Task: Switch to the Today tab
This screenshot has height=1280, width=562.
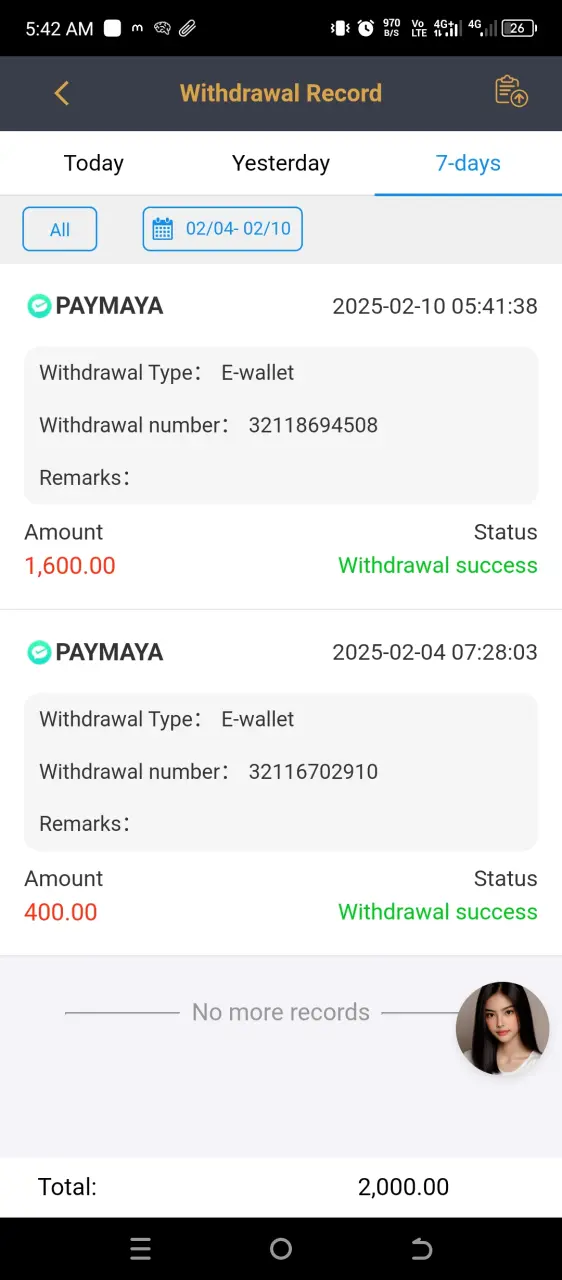Action: (94, 163)
